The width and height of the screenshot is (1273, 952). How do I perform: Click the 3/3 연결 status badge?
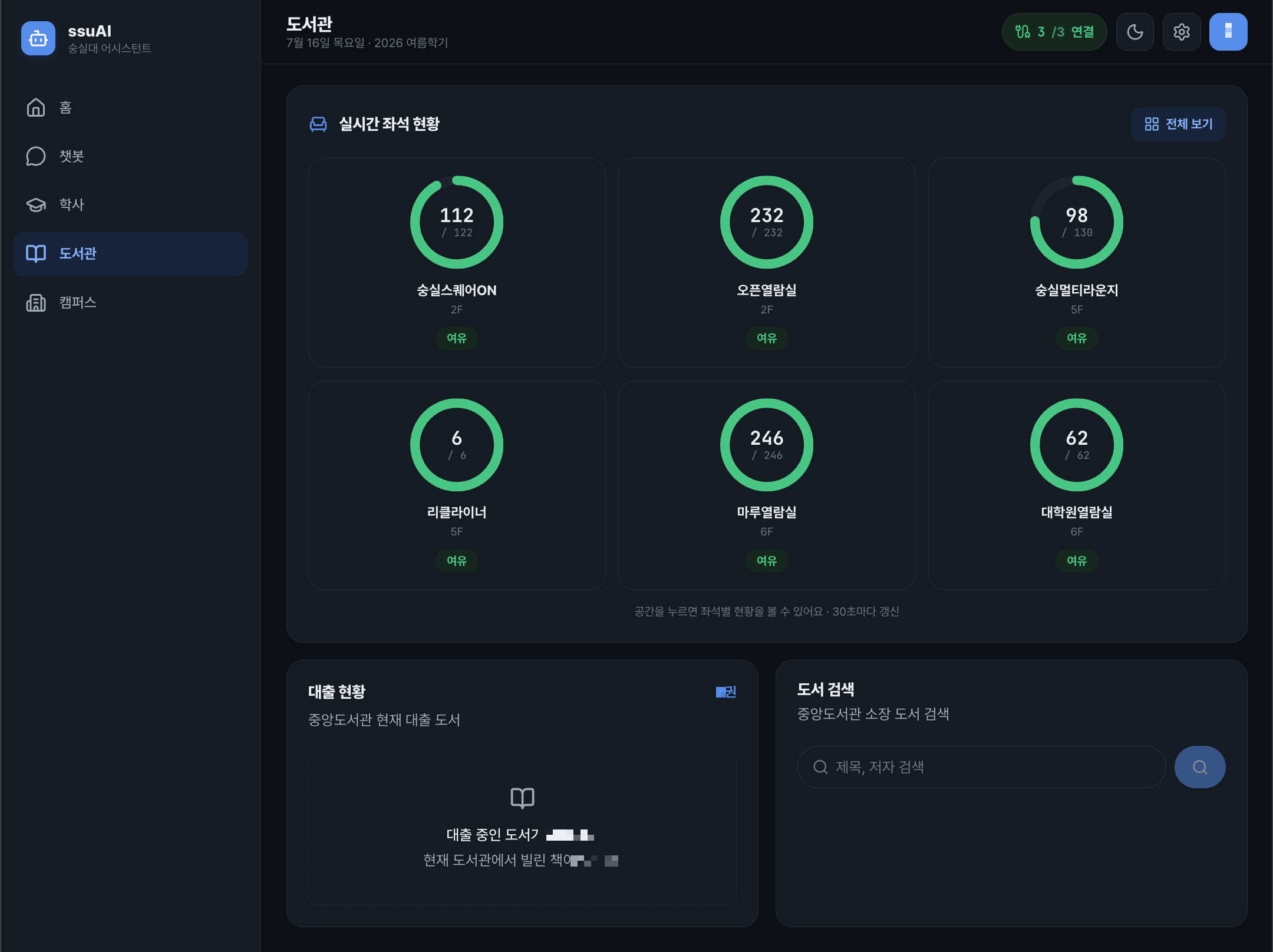(1054, 32)
